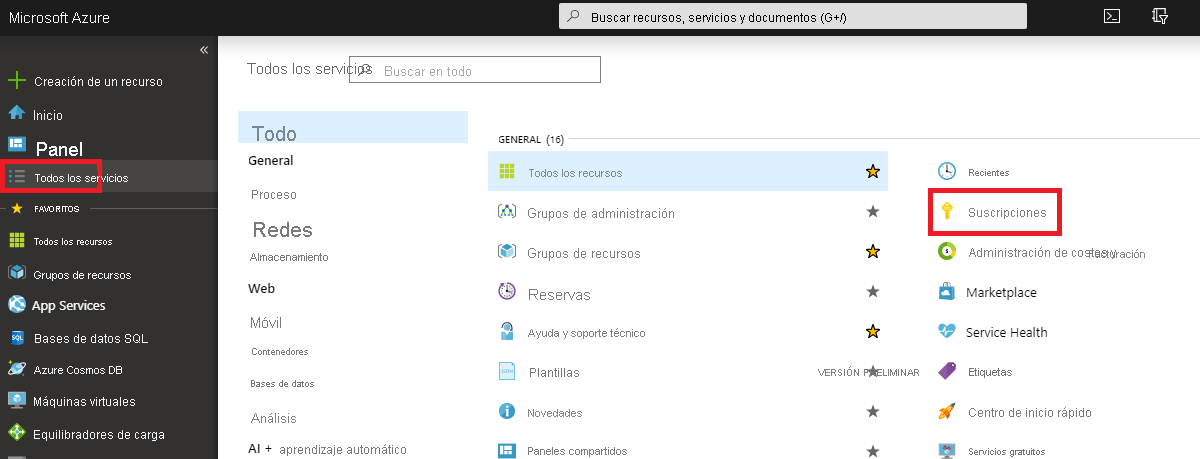Open the Etiquetas link
1200x459 pixels.
coord(990,372)
